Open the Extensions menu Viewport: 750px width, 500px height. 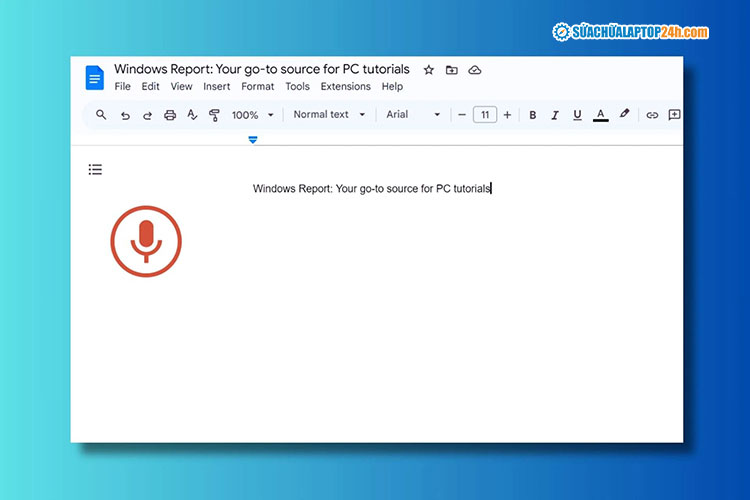point(345,87)
